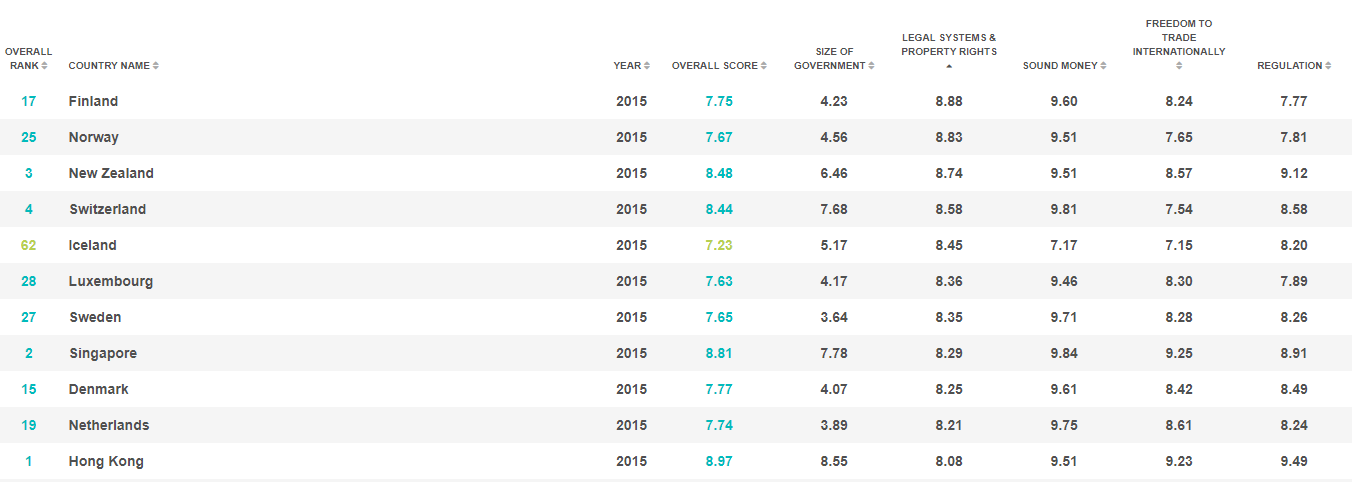The width and height of the screenshot is (1358, 482).
Task: Click sort arrows next to Country Name
Action: click(x=156, y=66)
